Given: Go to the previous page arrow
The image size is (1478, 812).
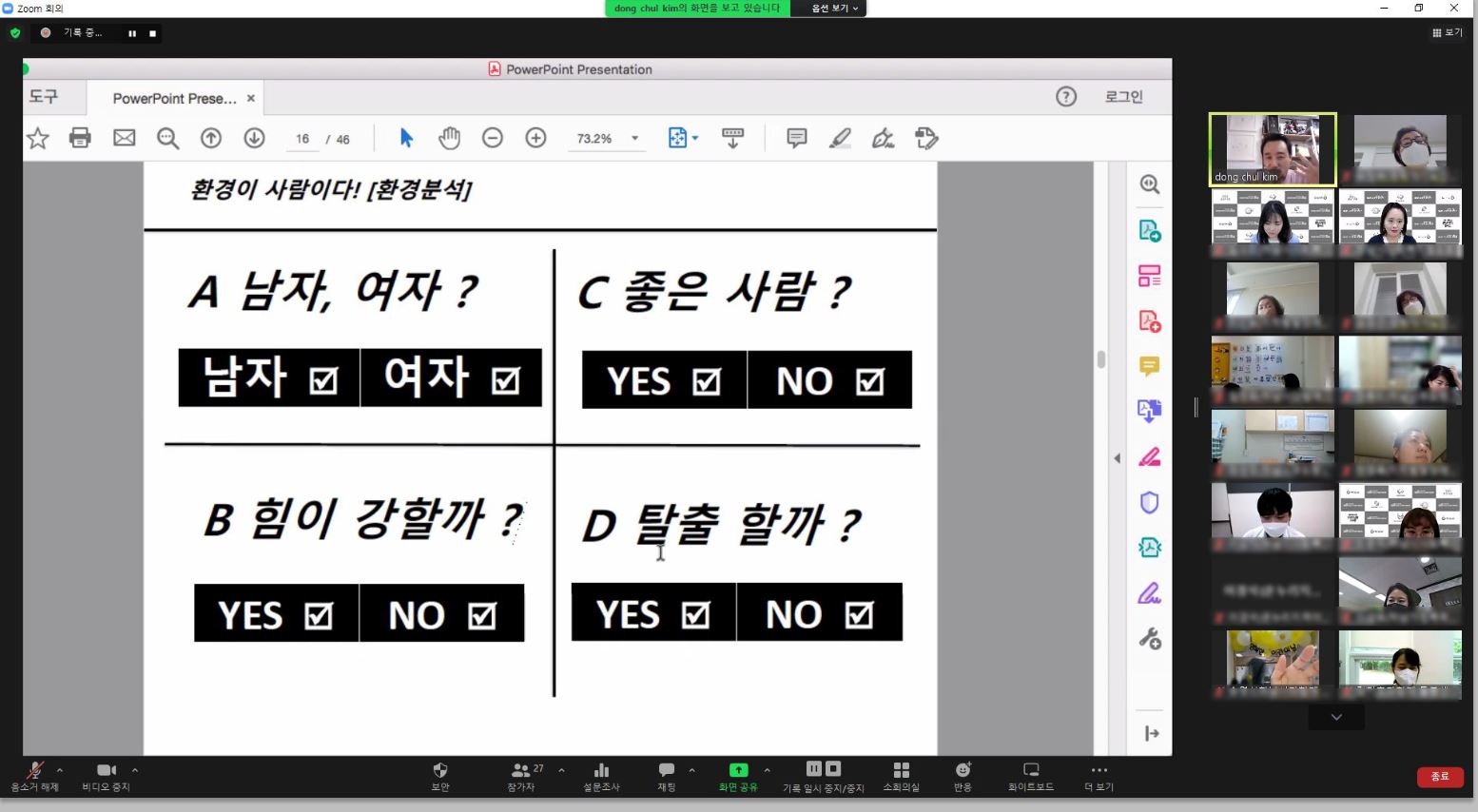Looking at the screenshot, I should 211,138.
